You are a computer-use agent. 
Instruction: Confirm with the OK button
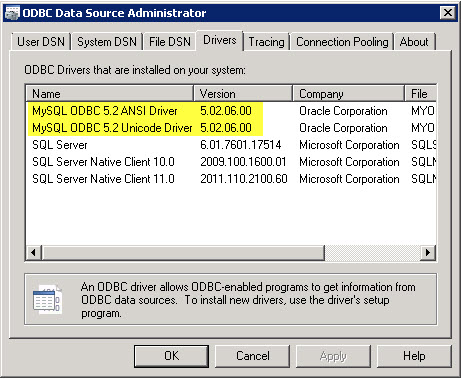point(171,356)
